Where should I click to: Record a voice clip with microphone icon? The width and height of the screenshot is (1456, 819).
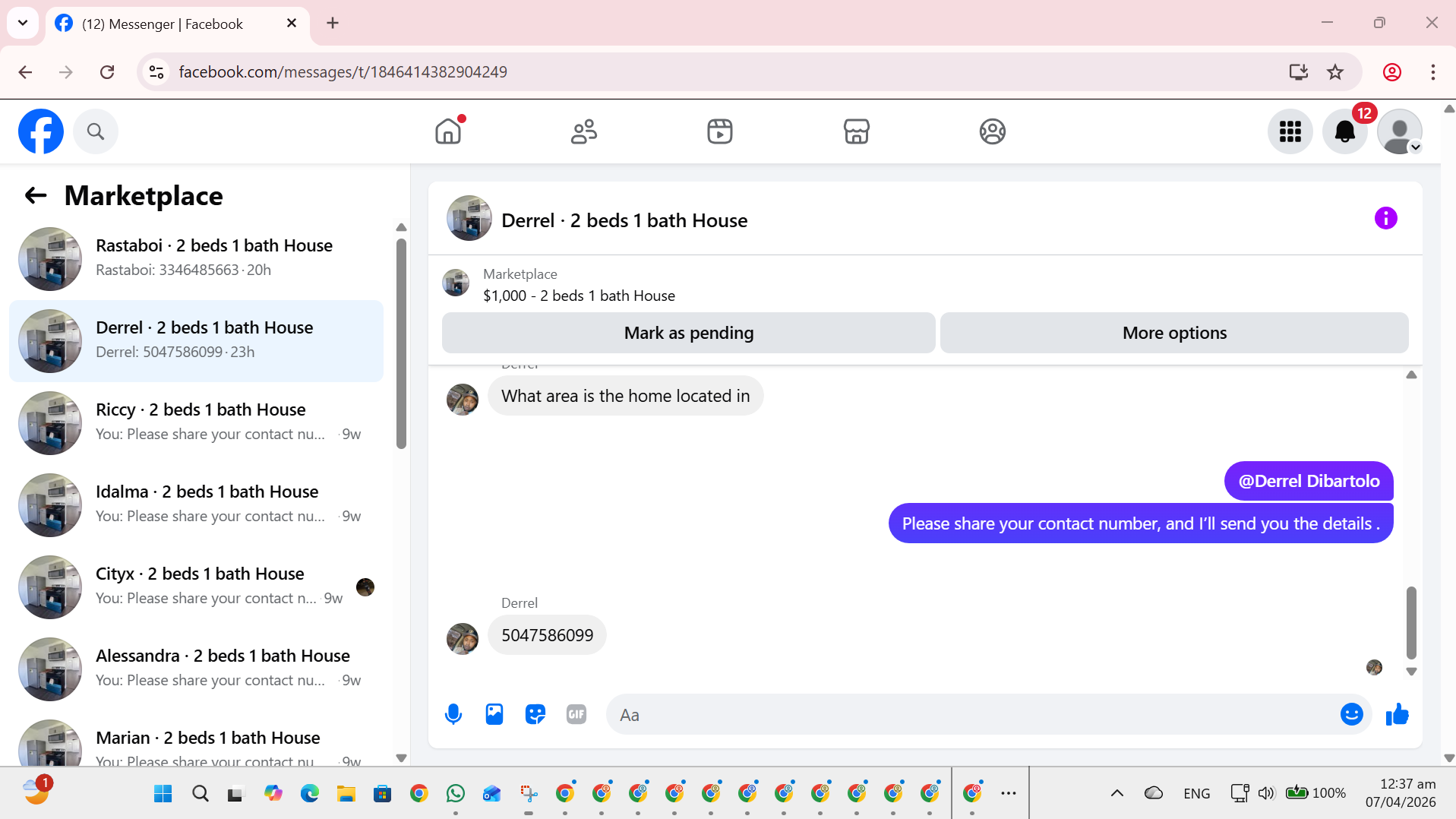(453, 714)
